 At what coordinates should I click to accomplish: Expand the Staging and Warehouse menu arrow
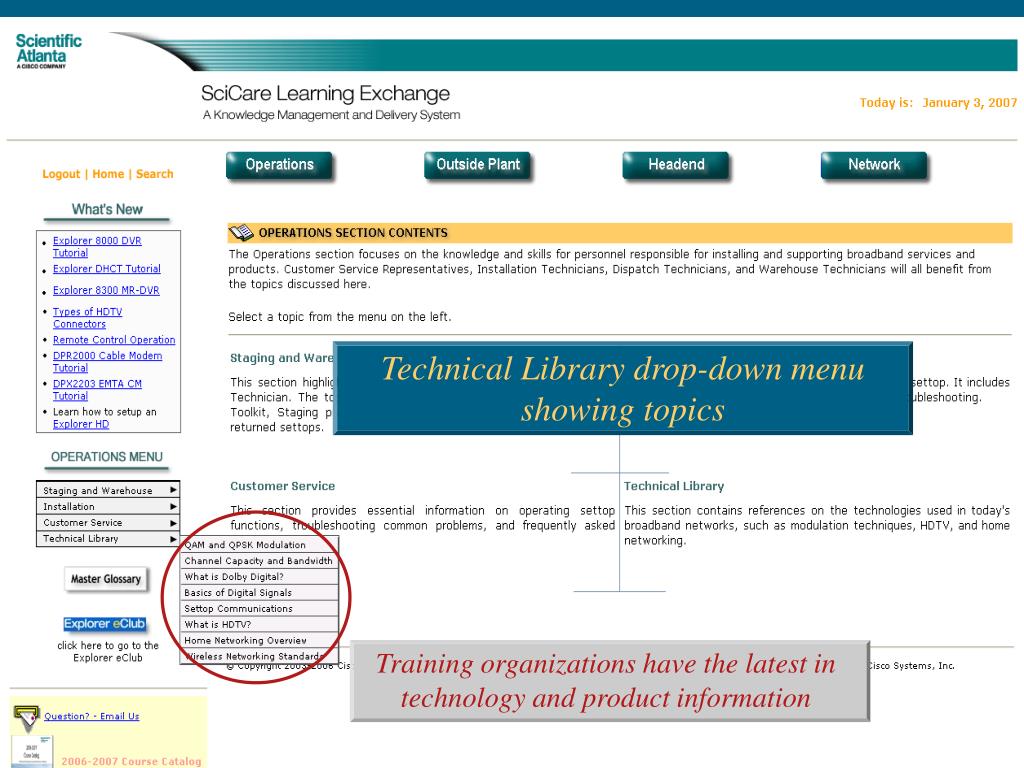(x=173, y=490)
